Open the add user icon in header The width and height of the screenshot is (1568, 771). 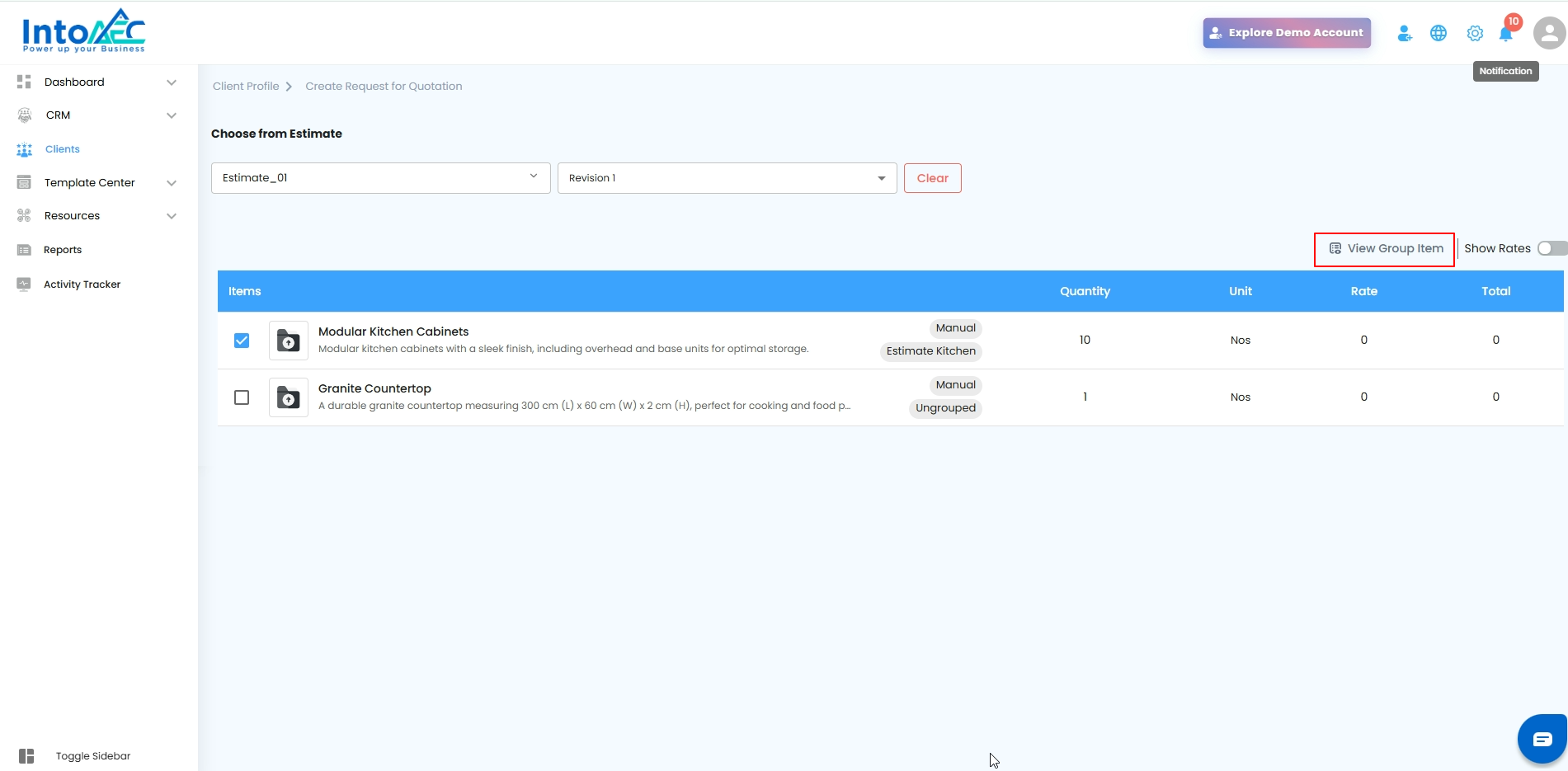pyautogui.click(x=1405, y=33)
